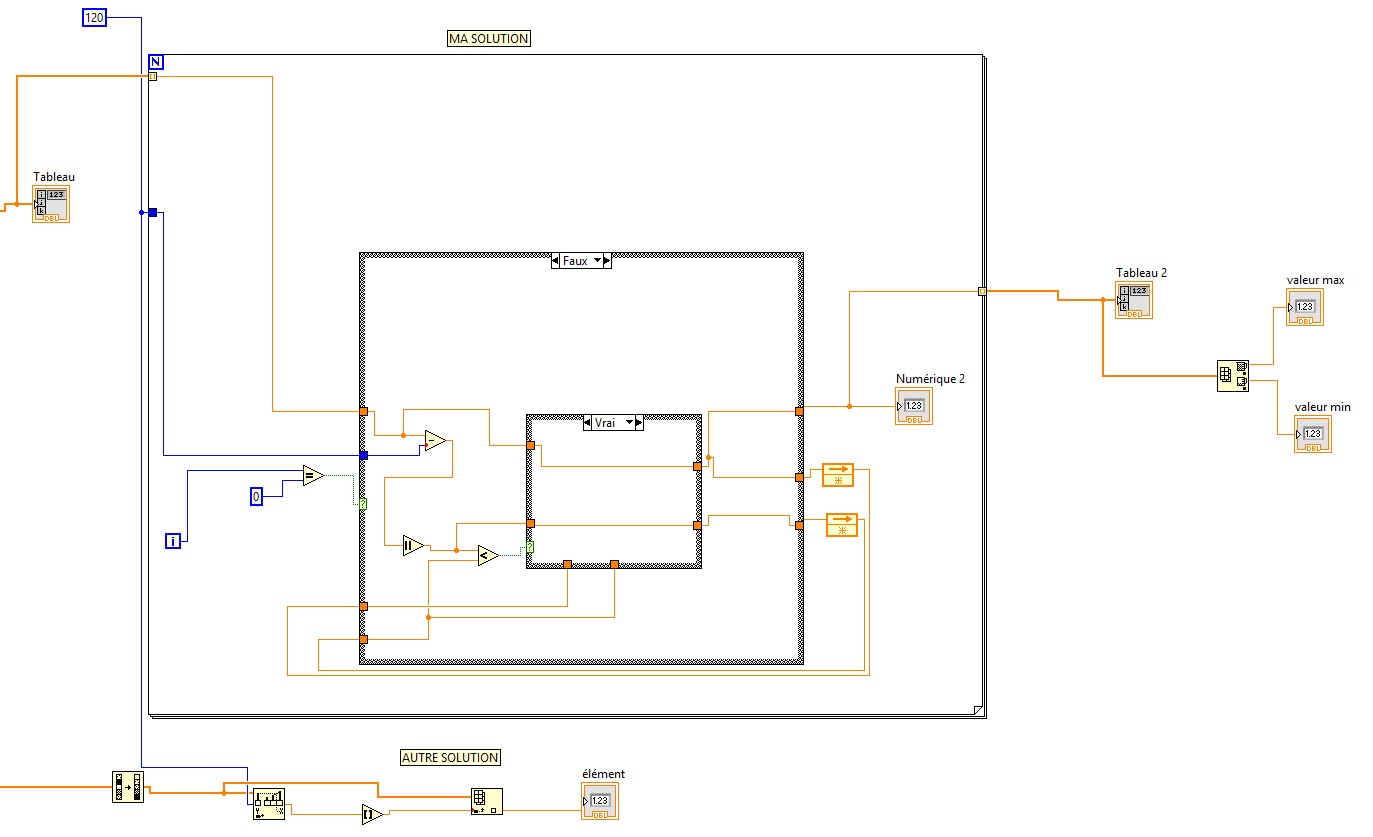The width and height of the screenshot is (1373, 837).
Task: Select the Tableau array indicator terminal
Action: pyautogui.click(x=51, y=204)
